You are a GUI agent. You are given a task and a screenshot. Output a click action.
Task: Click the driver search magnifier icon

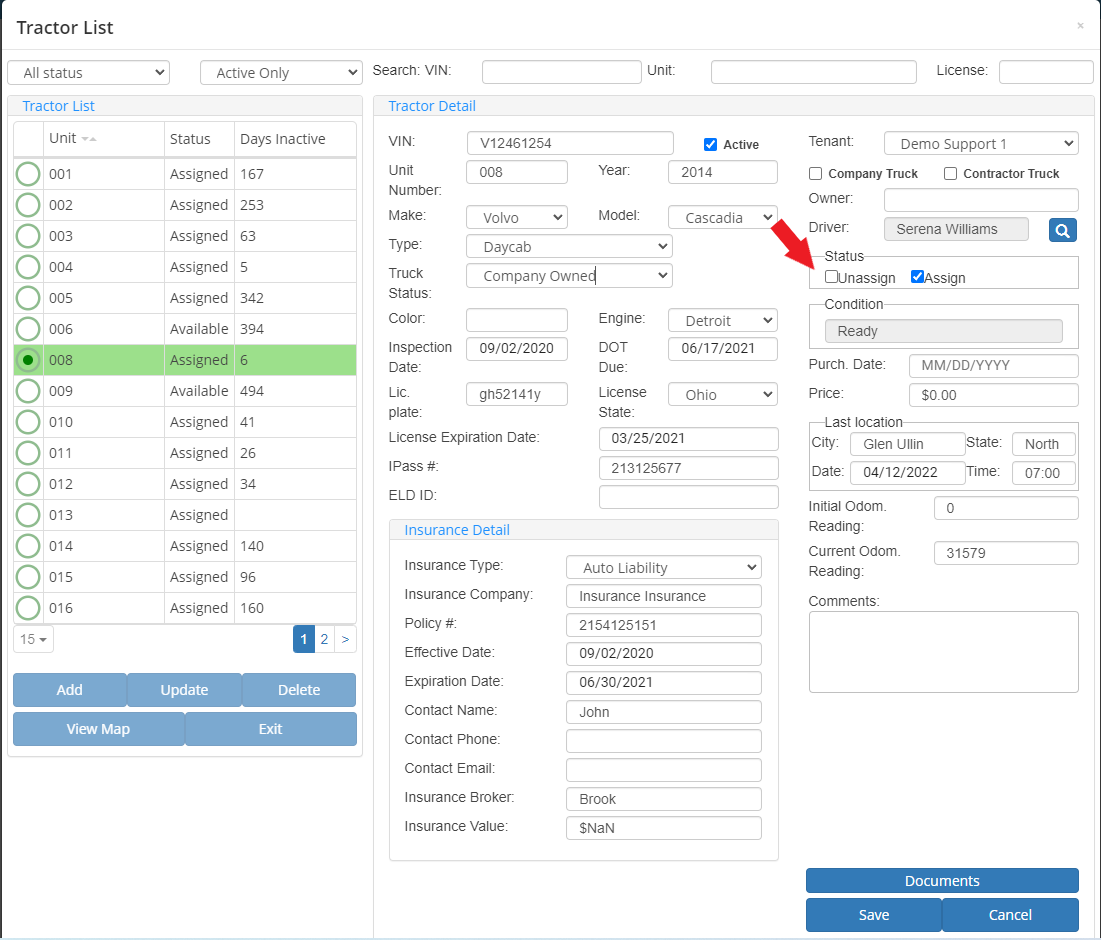[1062, 230]
